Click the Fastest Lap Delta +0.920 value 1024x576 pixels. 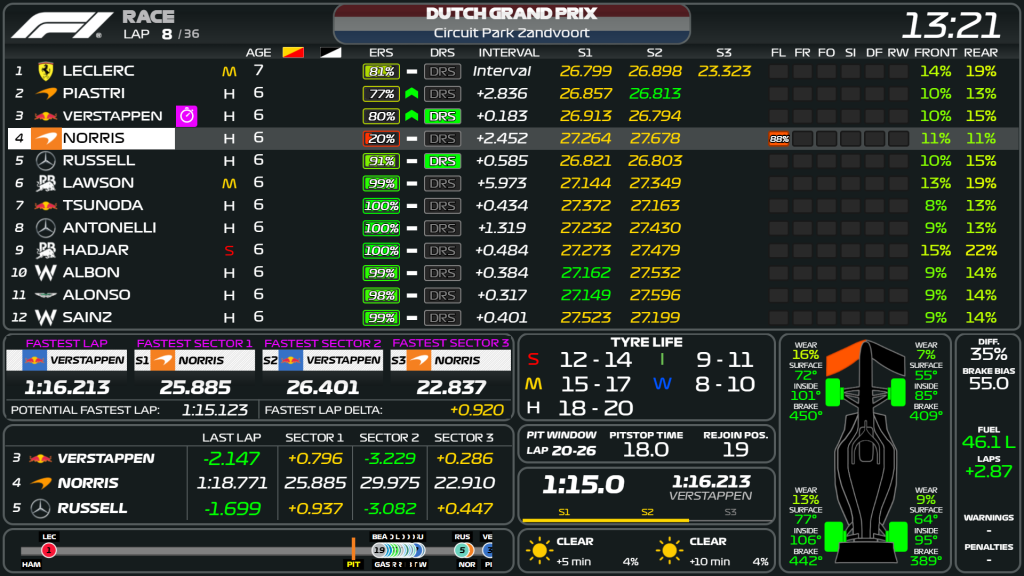click(476, 410)
